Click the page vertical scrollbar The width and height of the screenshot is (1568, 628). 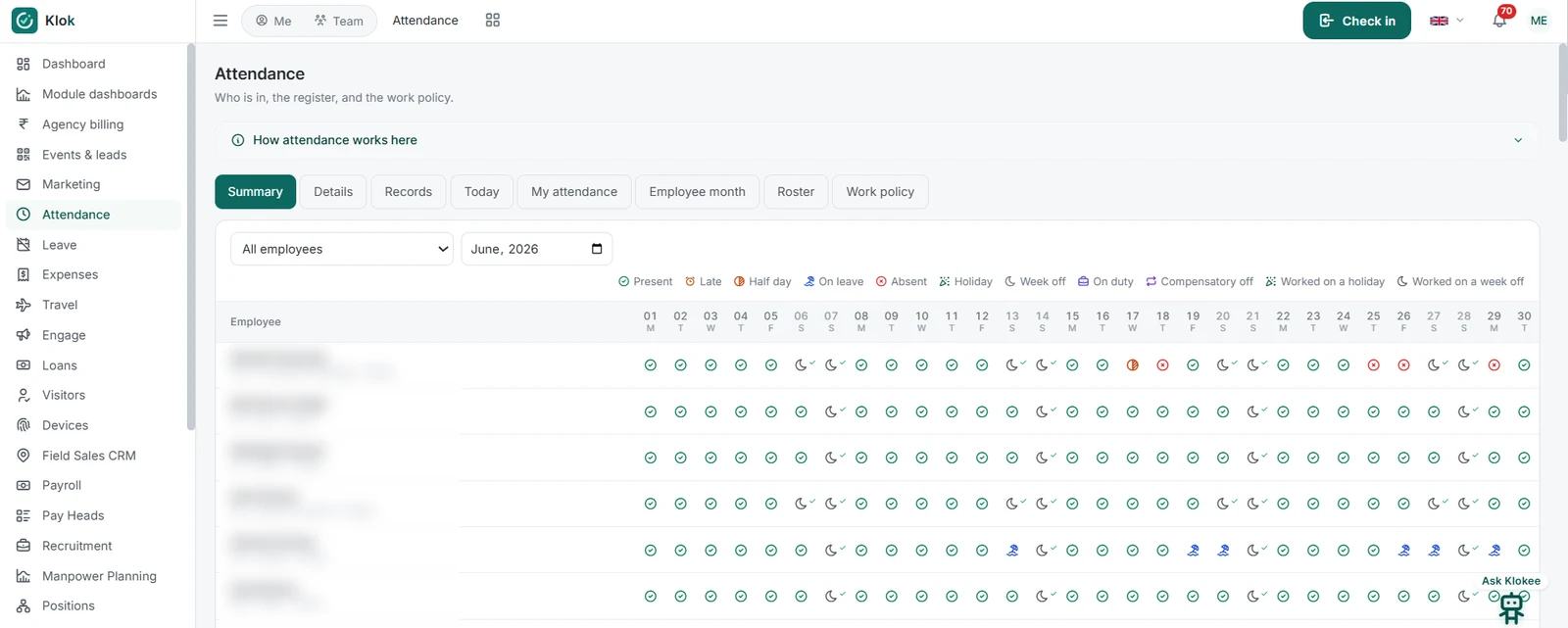[1562, 93]
